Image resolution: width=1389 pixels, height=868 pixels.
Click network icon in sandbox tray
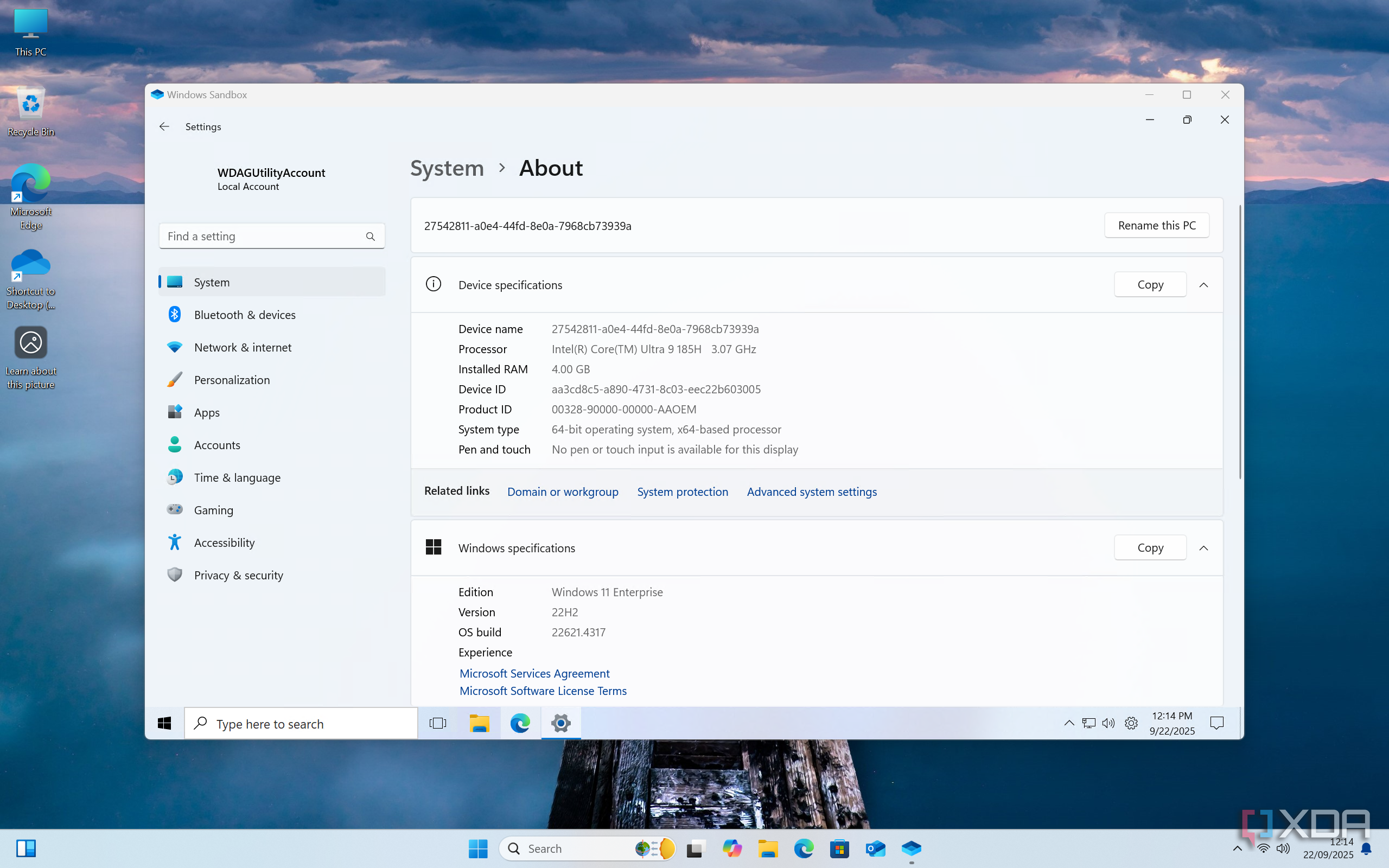click(1089, 723)
